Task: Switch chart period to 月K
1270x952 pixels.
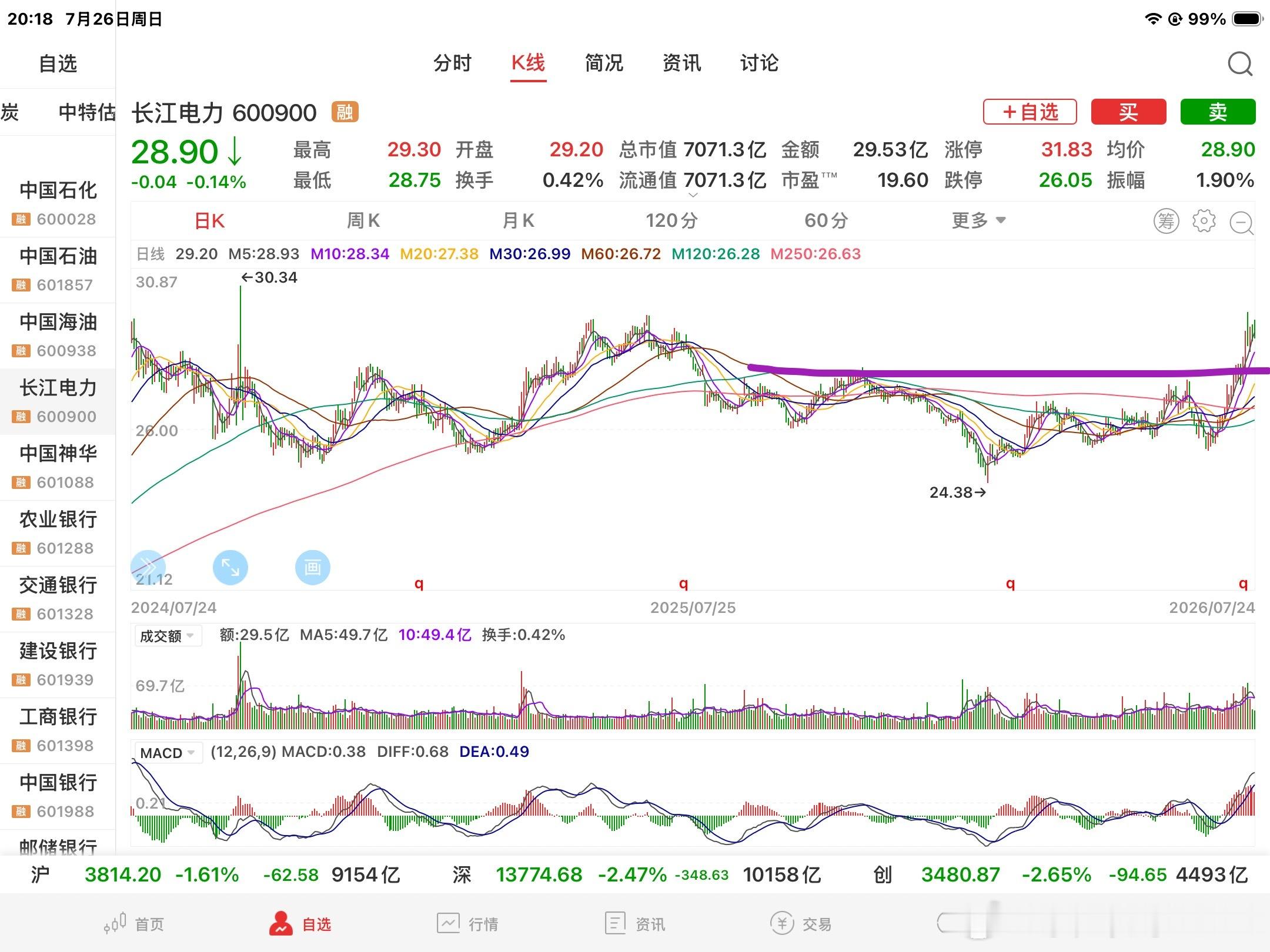Action: [x=518, y=221]
